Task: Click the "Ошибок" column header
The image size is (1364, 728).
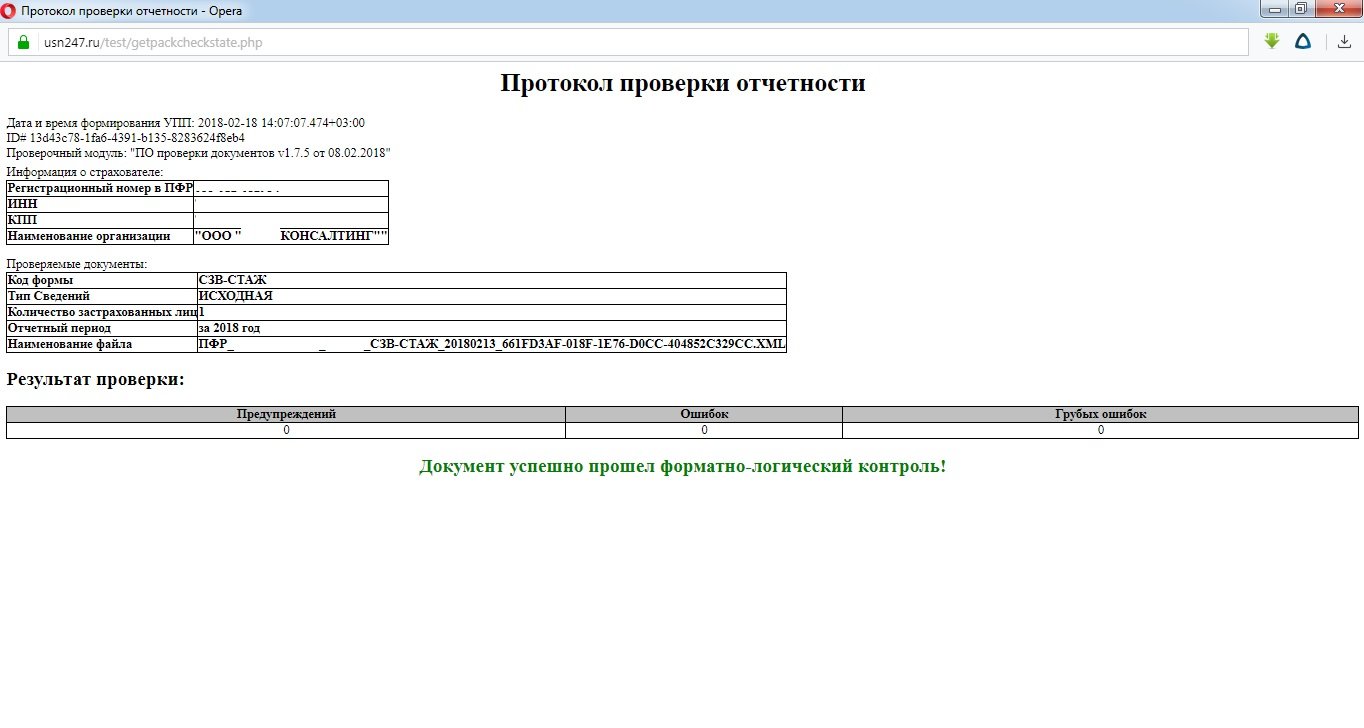Action: [704, 414]
